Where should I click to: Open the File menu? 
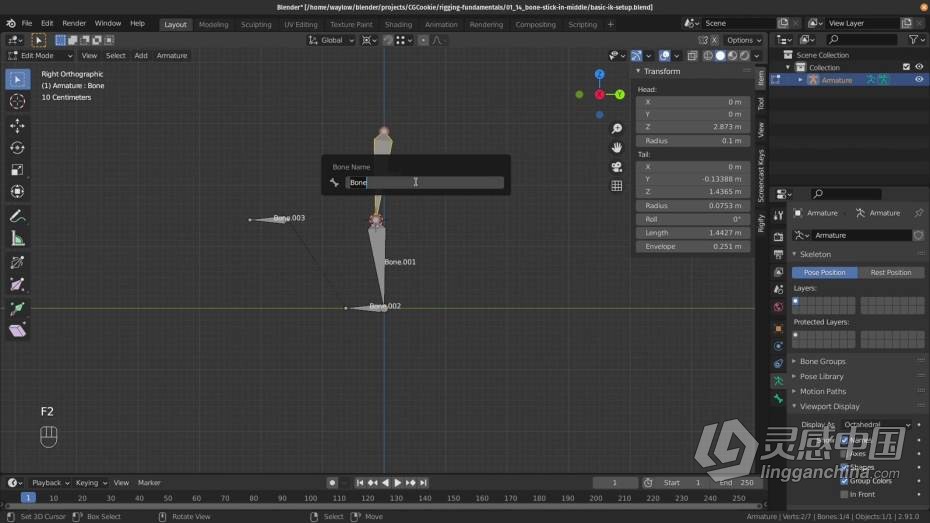click(27, 23)
